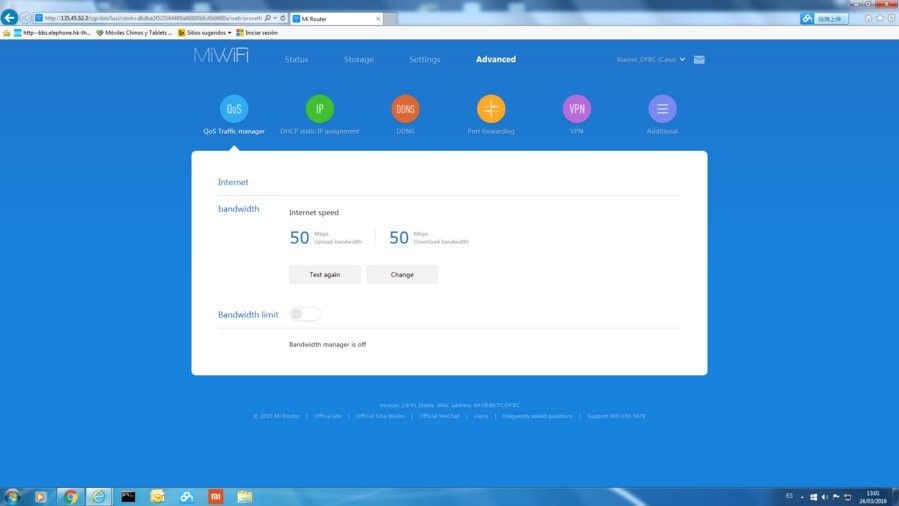Click the MiWiFi logo

click(x=221, y=56)
